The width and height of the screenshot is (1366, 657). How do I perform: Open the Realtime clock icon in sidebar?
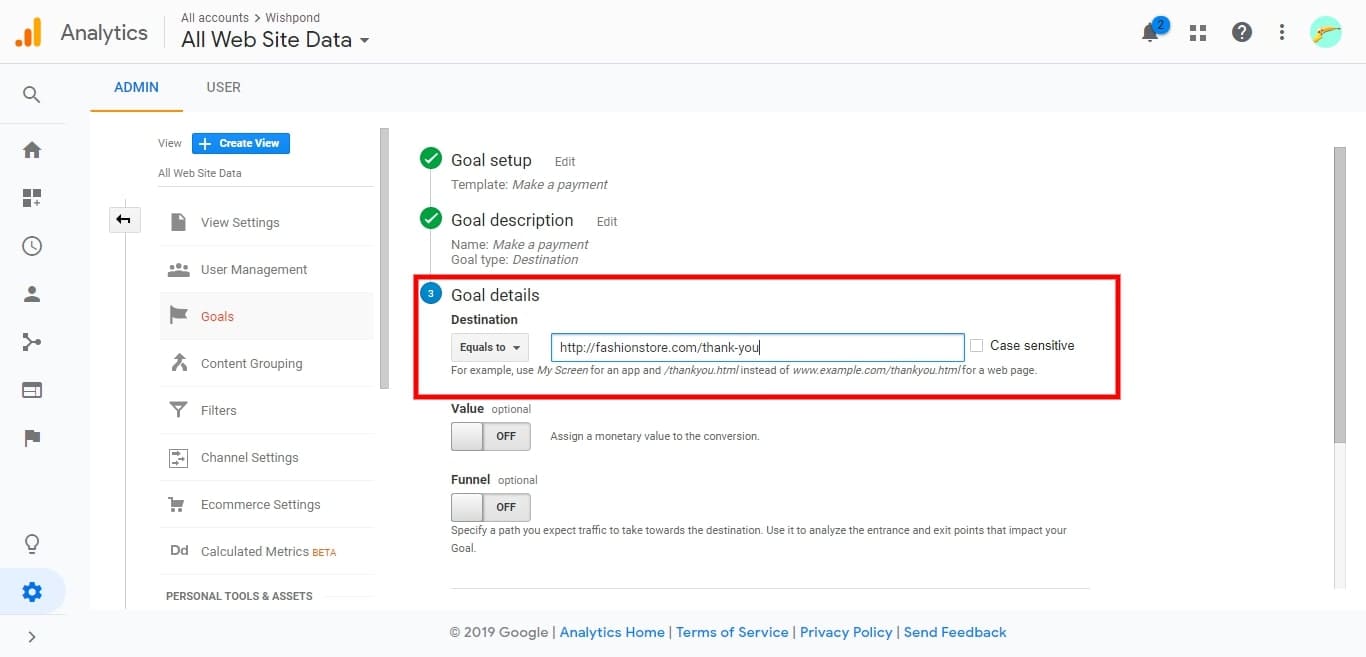tap(32, 246)
